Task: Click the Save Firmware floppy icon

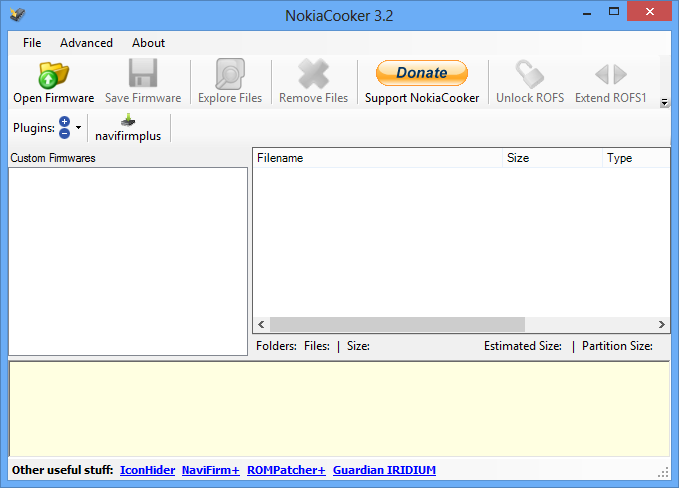Action: point(143,73)
